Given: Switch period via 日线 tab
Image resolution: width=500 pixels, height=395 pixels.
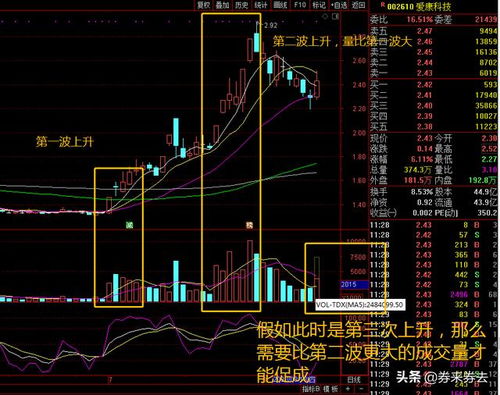Looking at the screenshot, I should click(354, 380).
